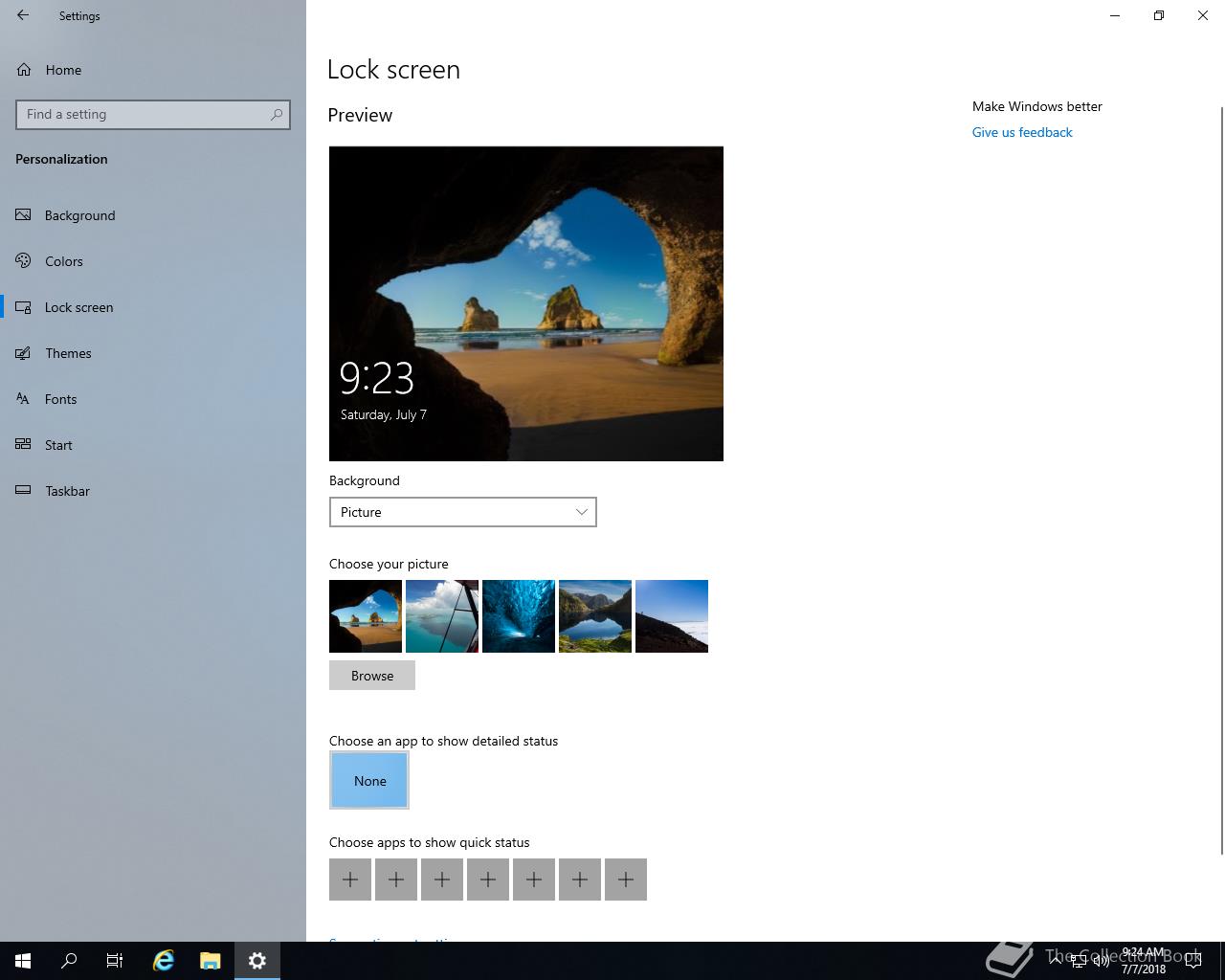Screen dimensions: 1225x980
Task: Click the Find a setting search box
Action: [153, 114]
